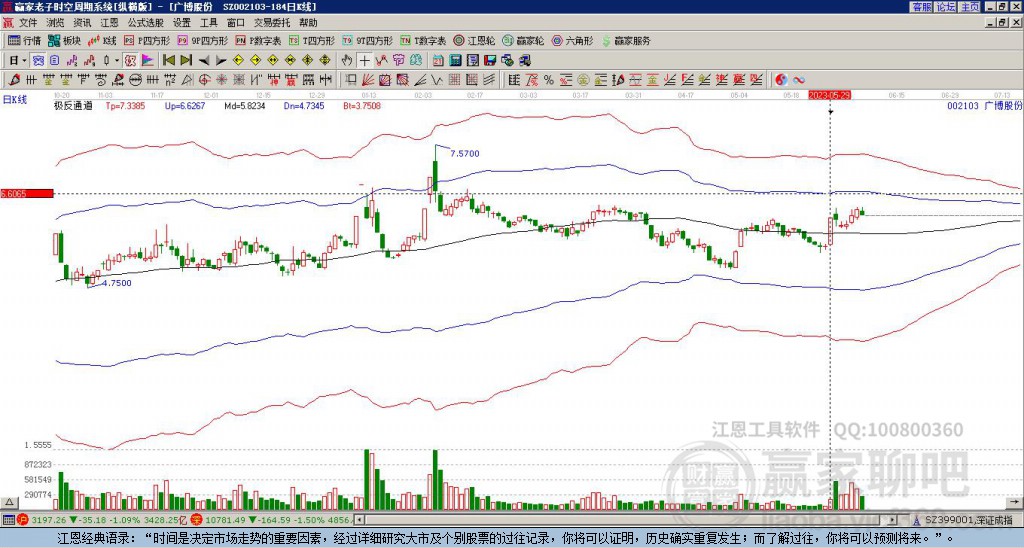Open the 资讯 menu
The image size is (1024, 548).
point(82,23)
